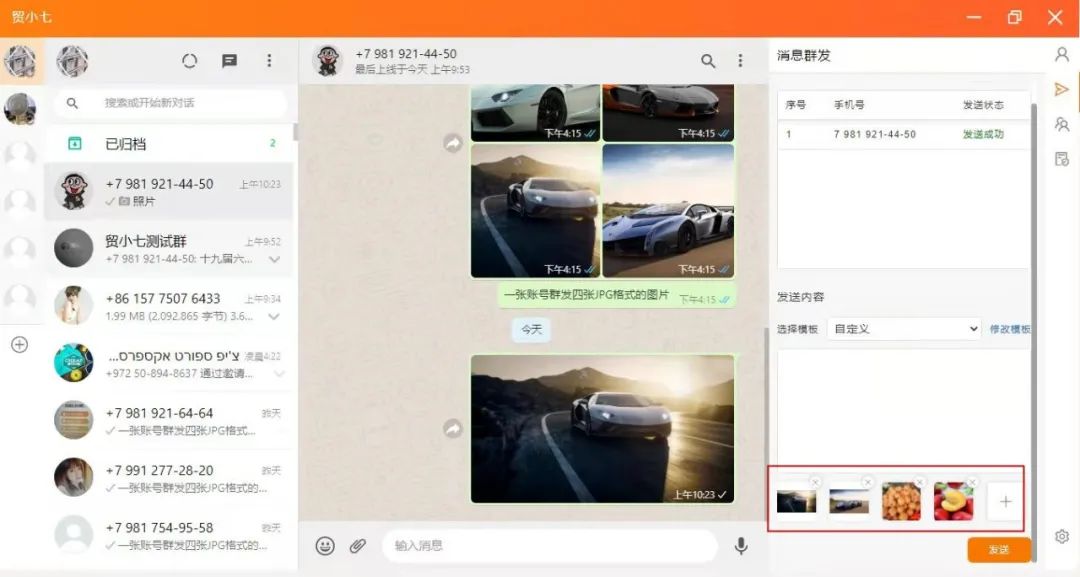The width and height of the screenshot is (1080, 577).
Task: Start a new chat via the message icon
Action: tap(229, 61)
